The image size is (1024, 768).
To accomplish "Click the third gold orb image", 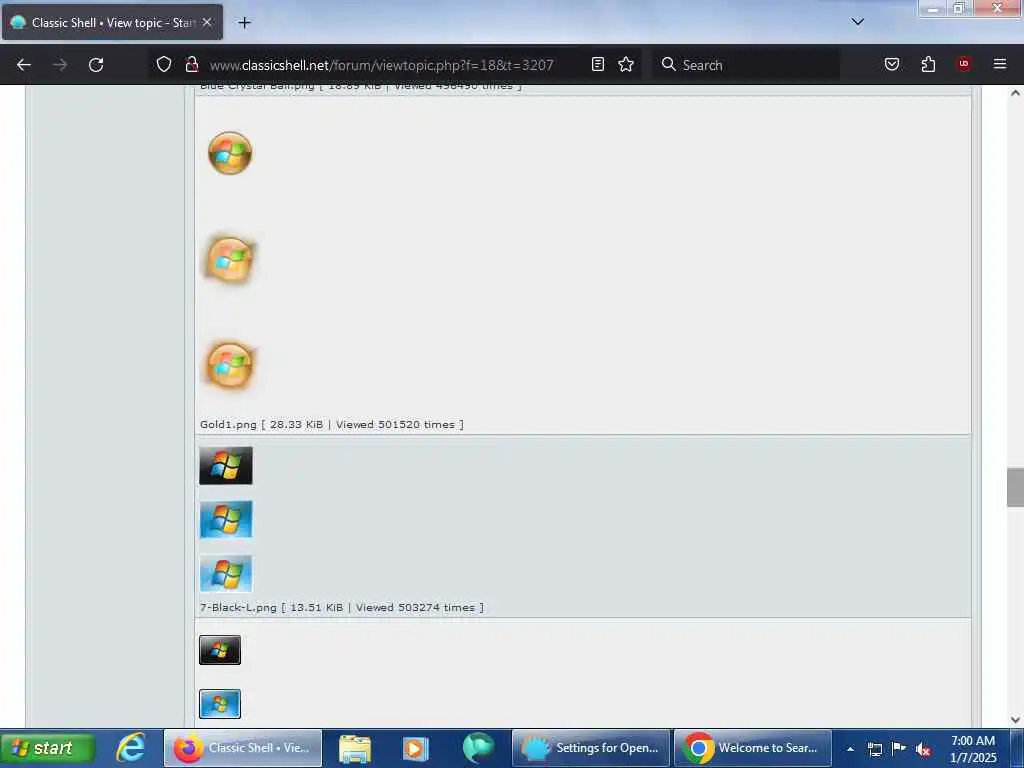I will pos(230,365).
